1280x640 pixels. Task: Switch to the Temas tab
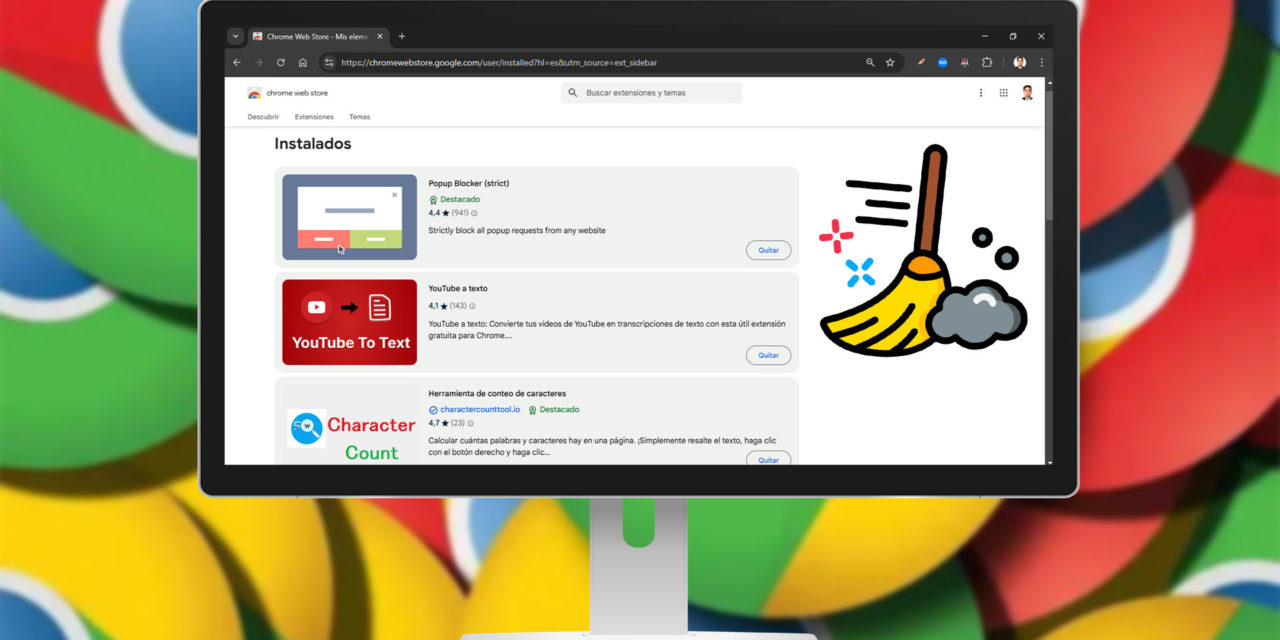(359, 117)
